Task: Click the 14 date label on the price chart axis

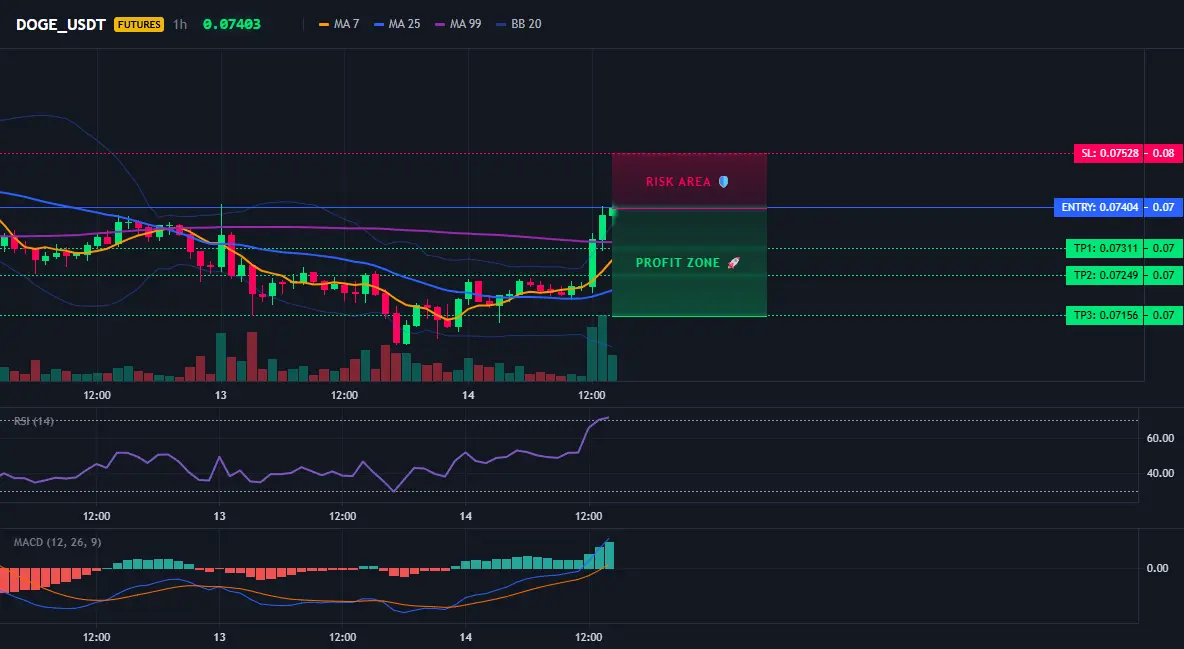Action: 468,395
